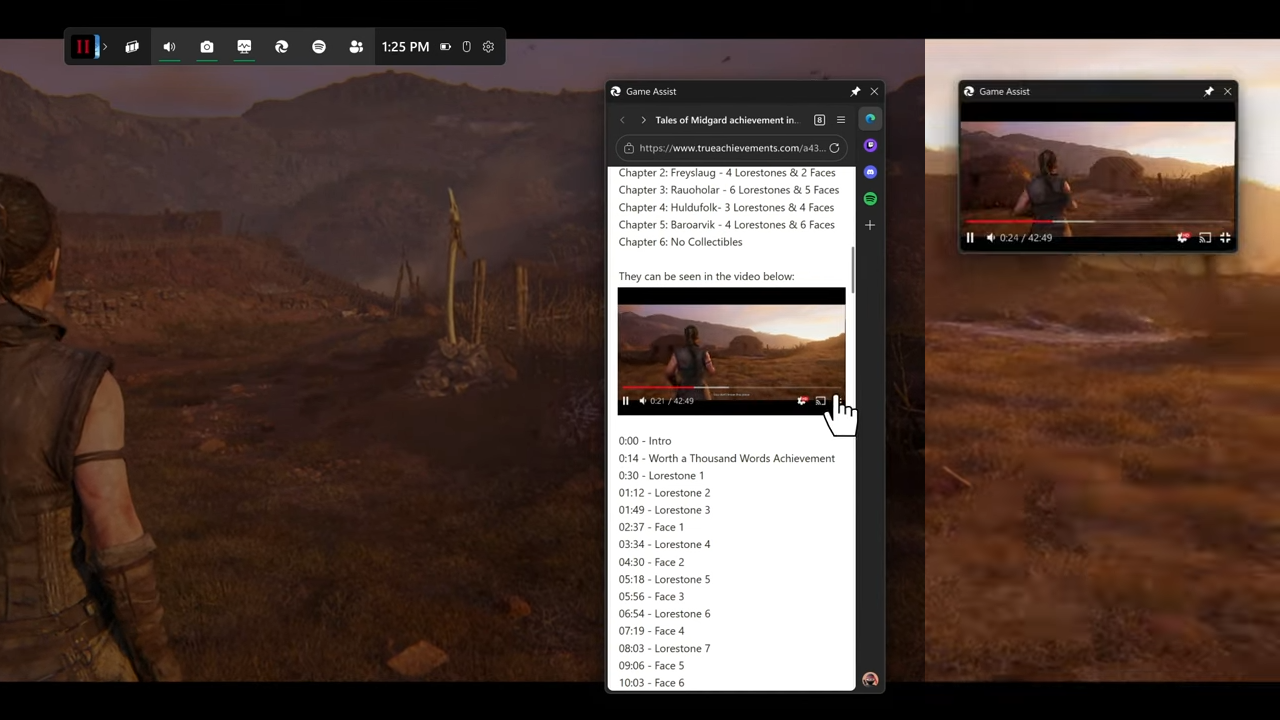Click the '03:34 - Lorestone 4' line
Image resolution: width=1280 pixels, height=720 pixels.
point(664,545)
